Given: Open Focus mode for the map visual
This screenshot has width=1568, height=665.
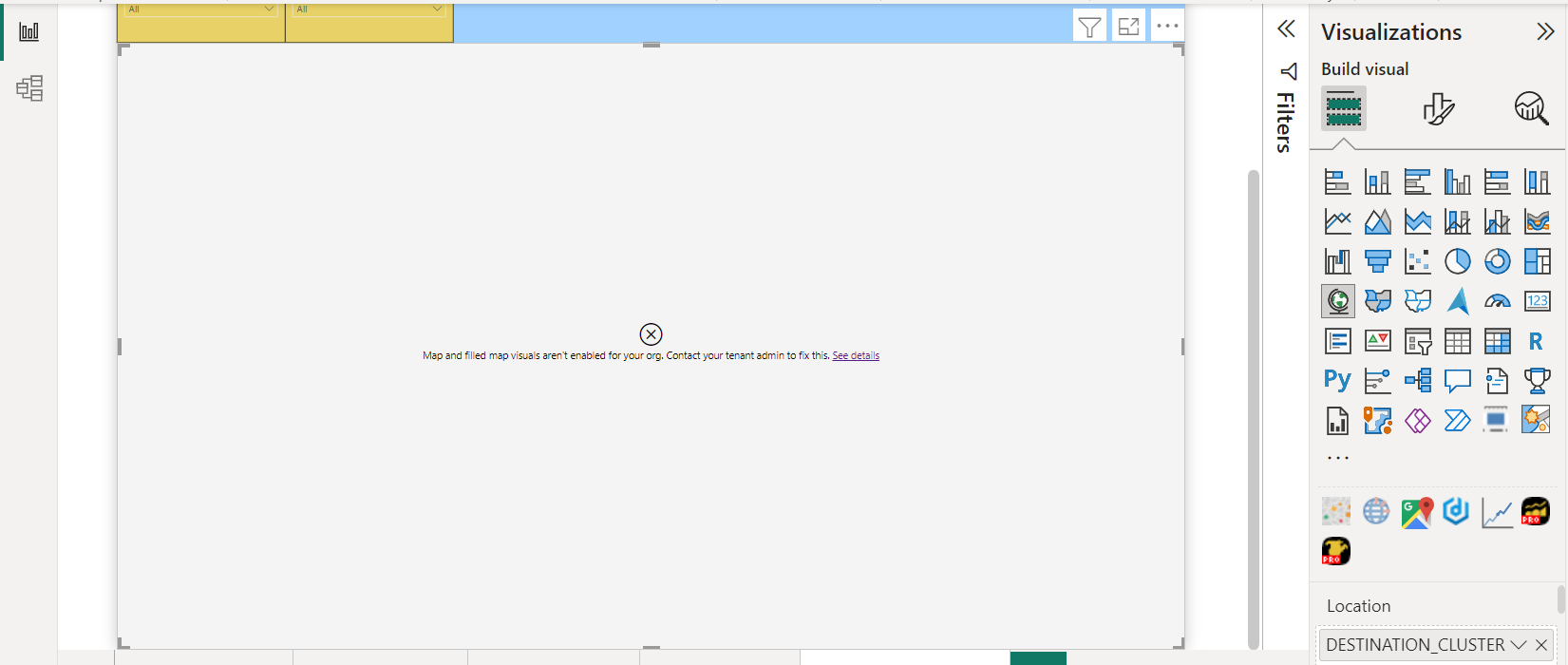Looking at the screenshot, I should [1128, 27].
